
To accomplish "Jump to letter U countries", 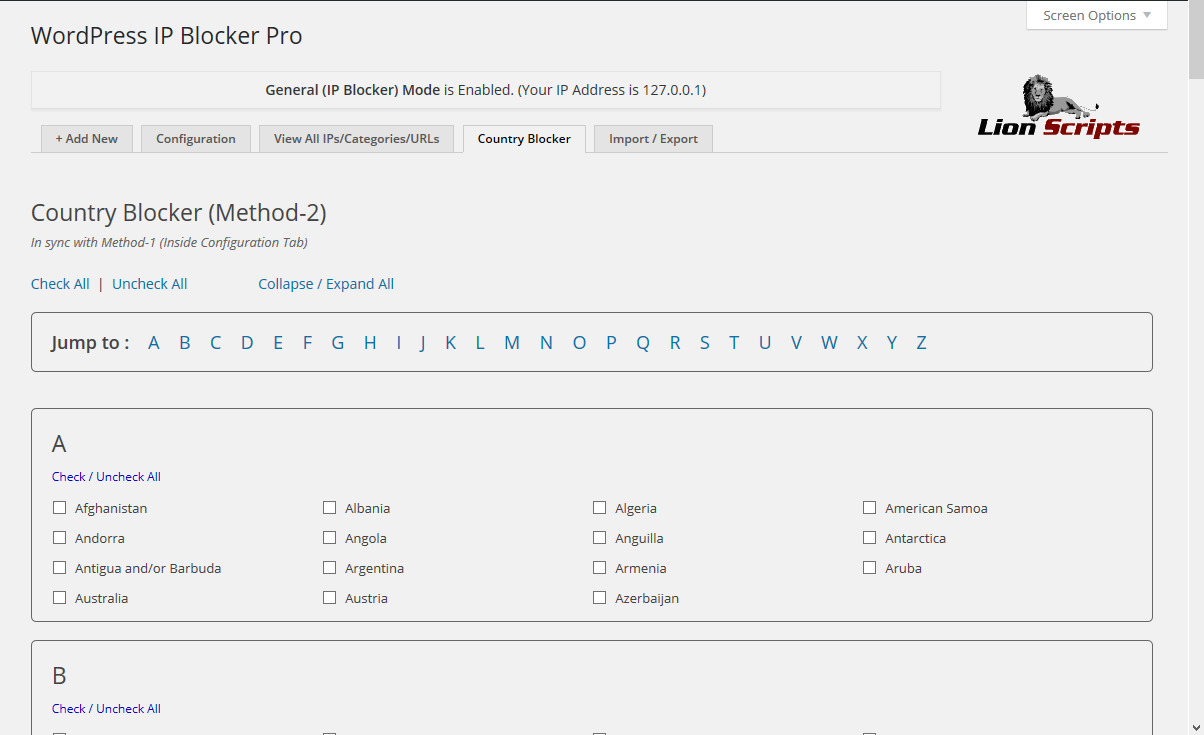I will pos(765,343).
